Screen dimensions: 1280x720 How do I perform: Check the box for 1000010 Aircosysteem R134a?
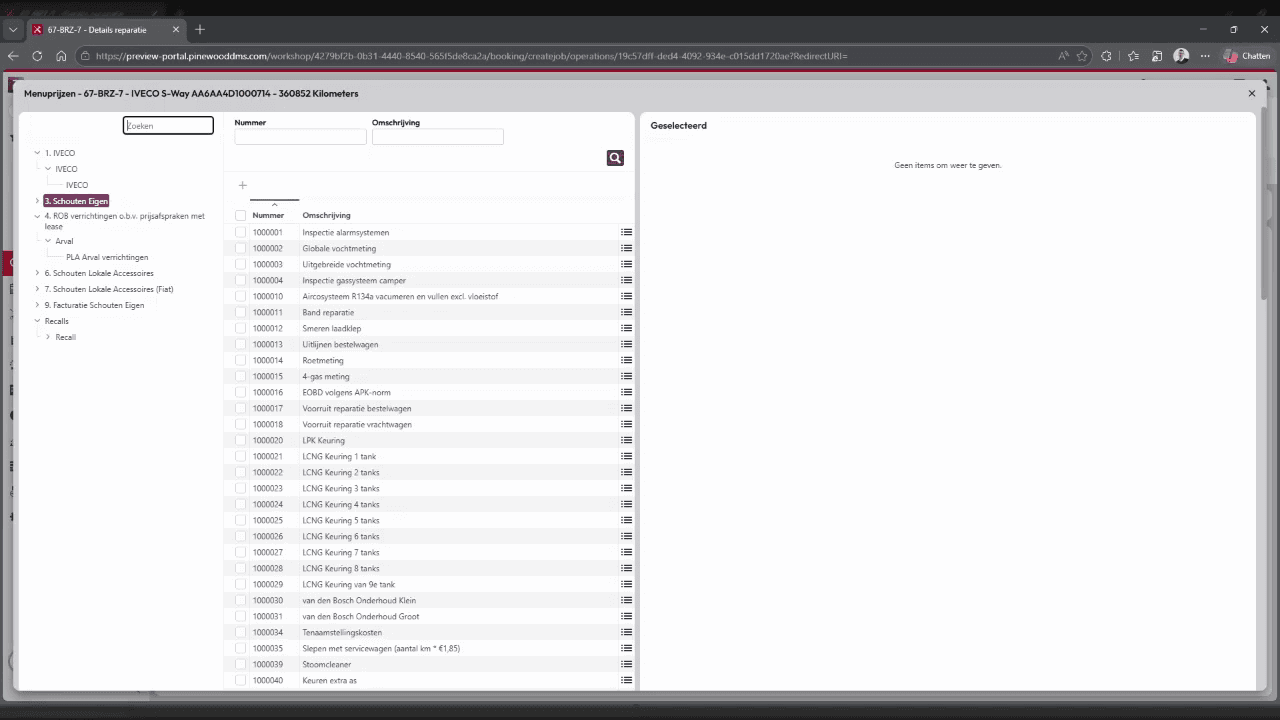click(240, 296)
